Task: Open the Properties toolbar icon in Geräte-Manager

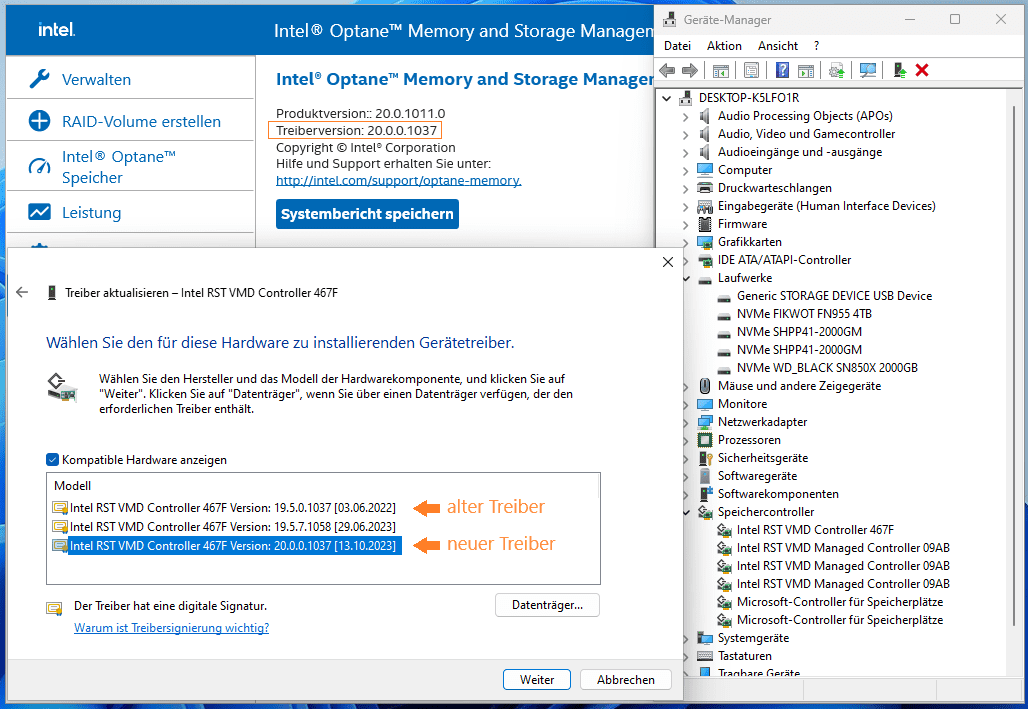Action: click(751, 70)
